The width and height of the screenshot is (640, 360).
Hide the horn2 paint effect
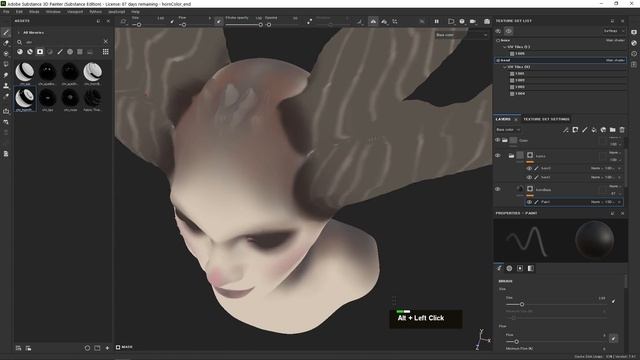click(x=529, y=168)
